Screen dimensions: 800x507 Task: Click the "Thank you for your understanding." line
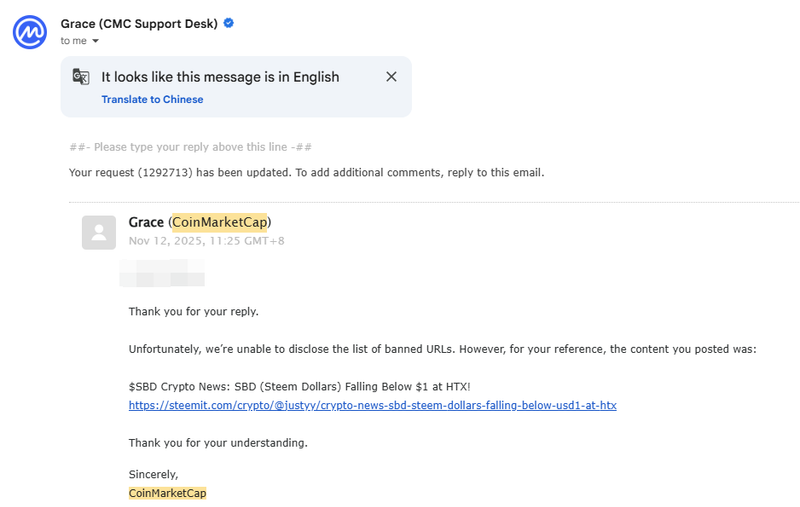[218, 442]
